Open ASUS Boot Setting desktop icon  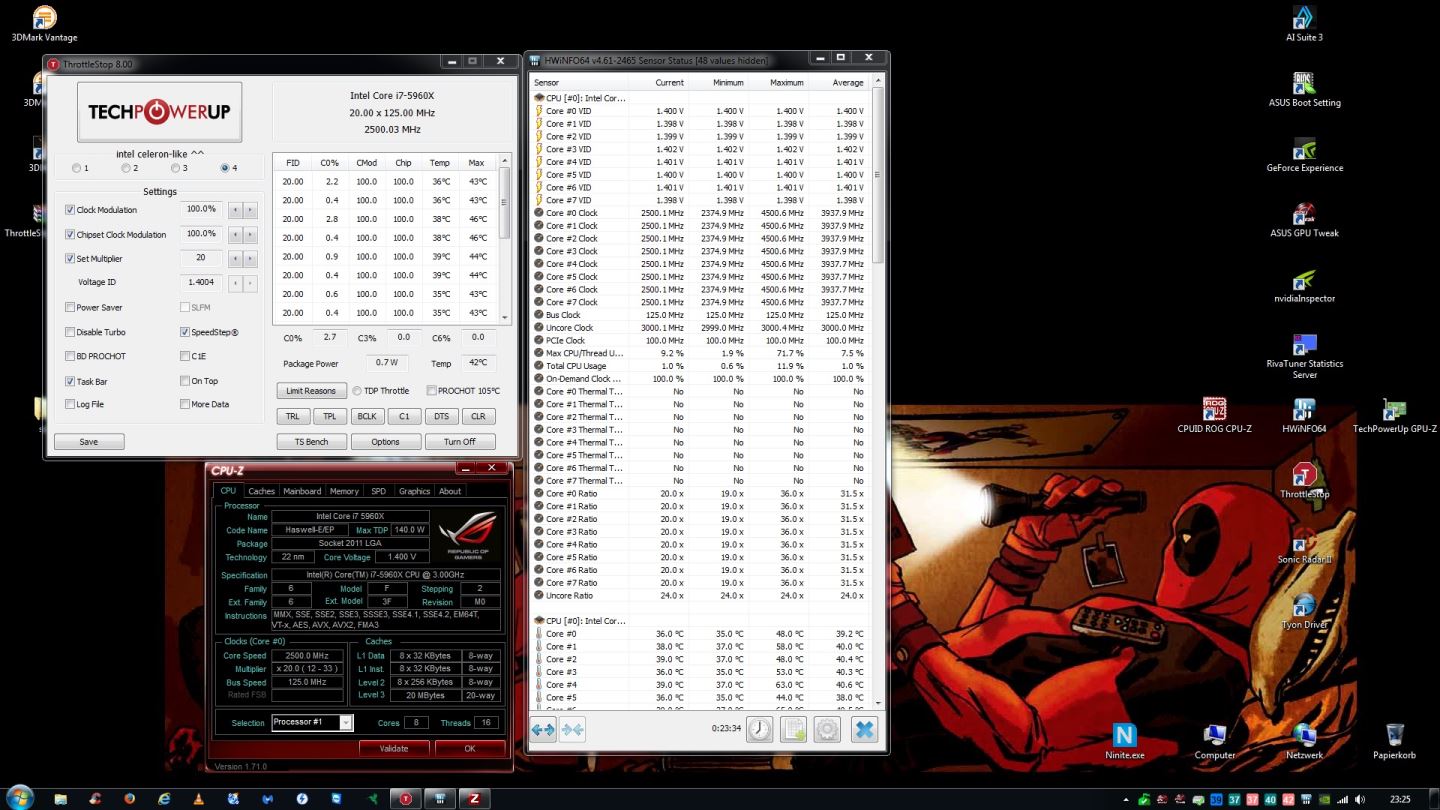coord(1304,90)
